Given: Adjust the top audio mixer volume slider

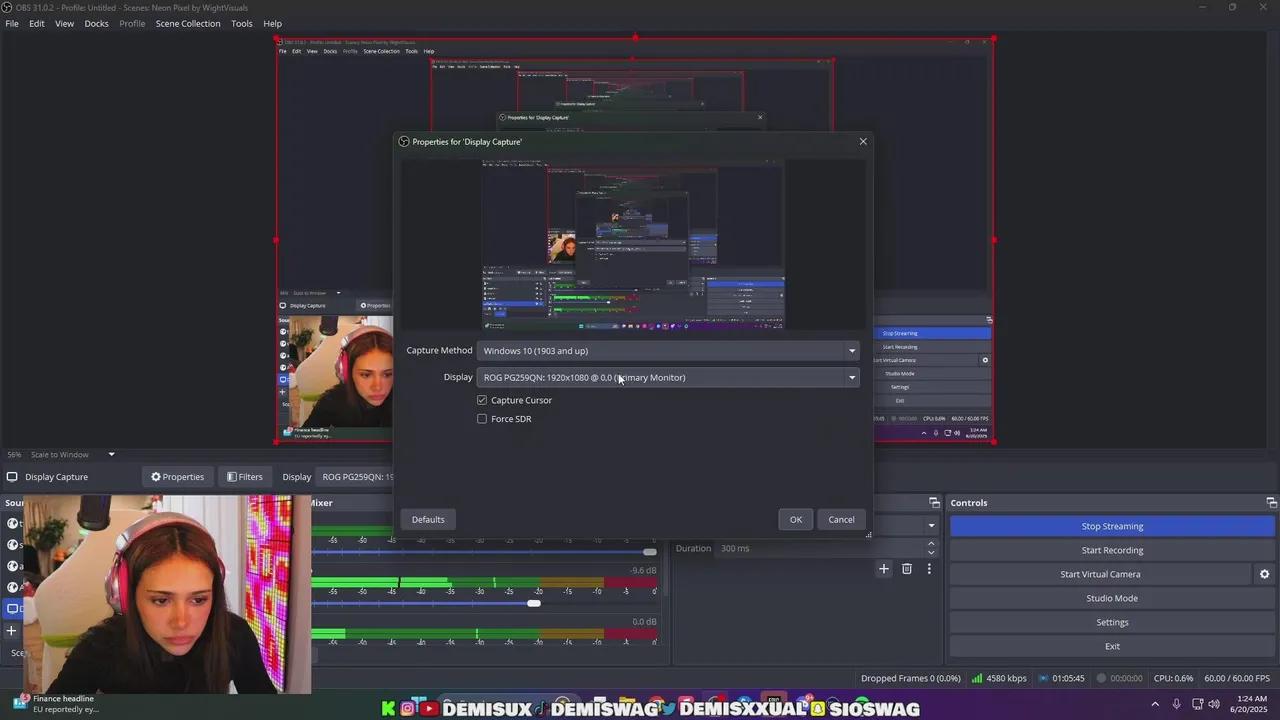Looking at the screenshot, I should [650, 552].
